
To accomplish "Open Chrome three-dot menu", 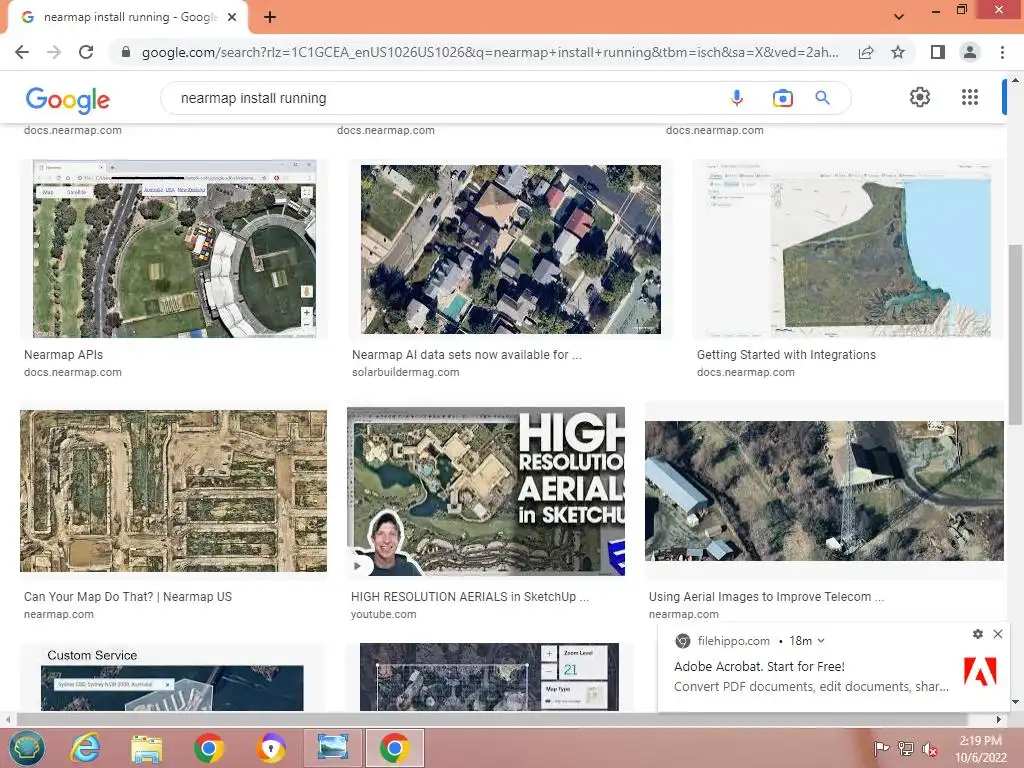I will pos(1002,52).
